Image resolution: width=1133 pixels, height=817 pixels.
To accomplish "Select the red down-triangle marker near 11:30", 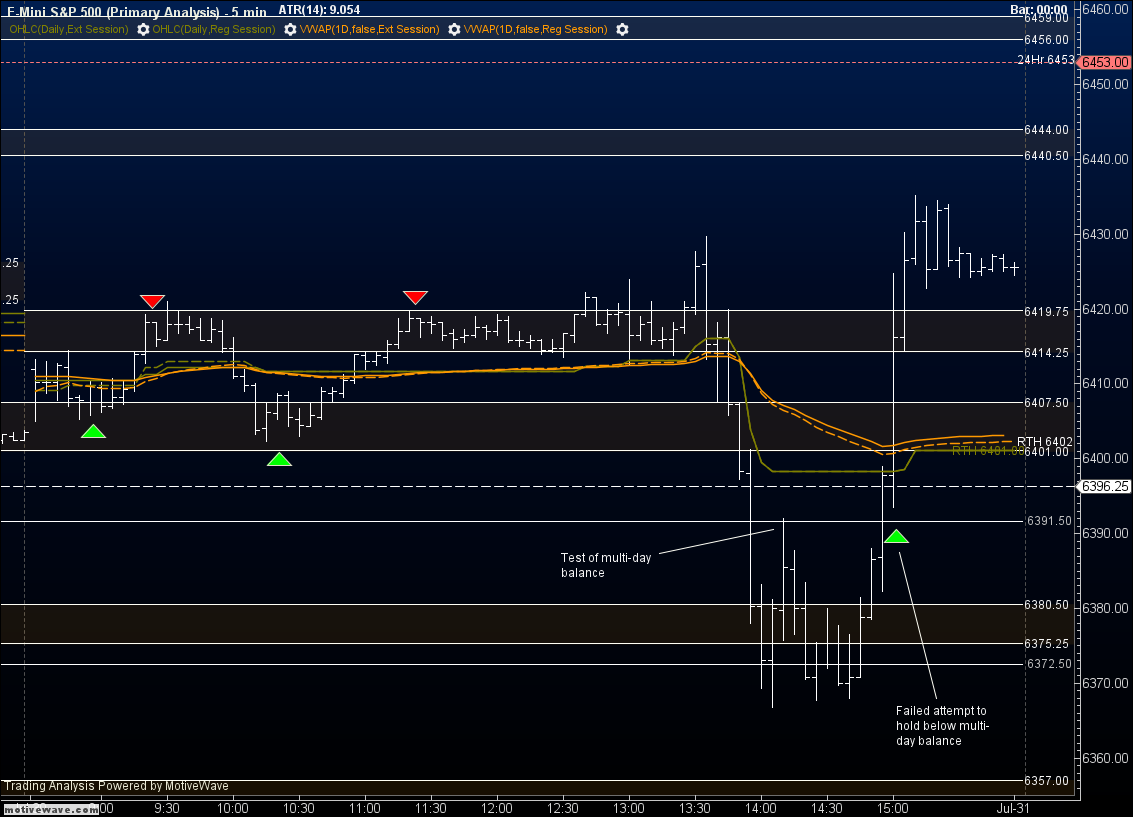I will pos(415,297).
